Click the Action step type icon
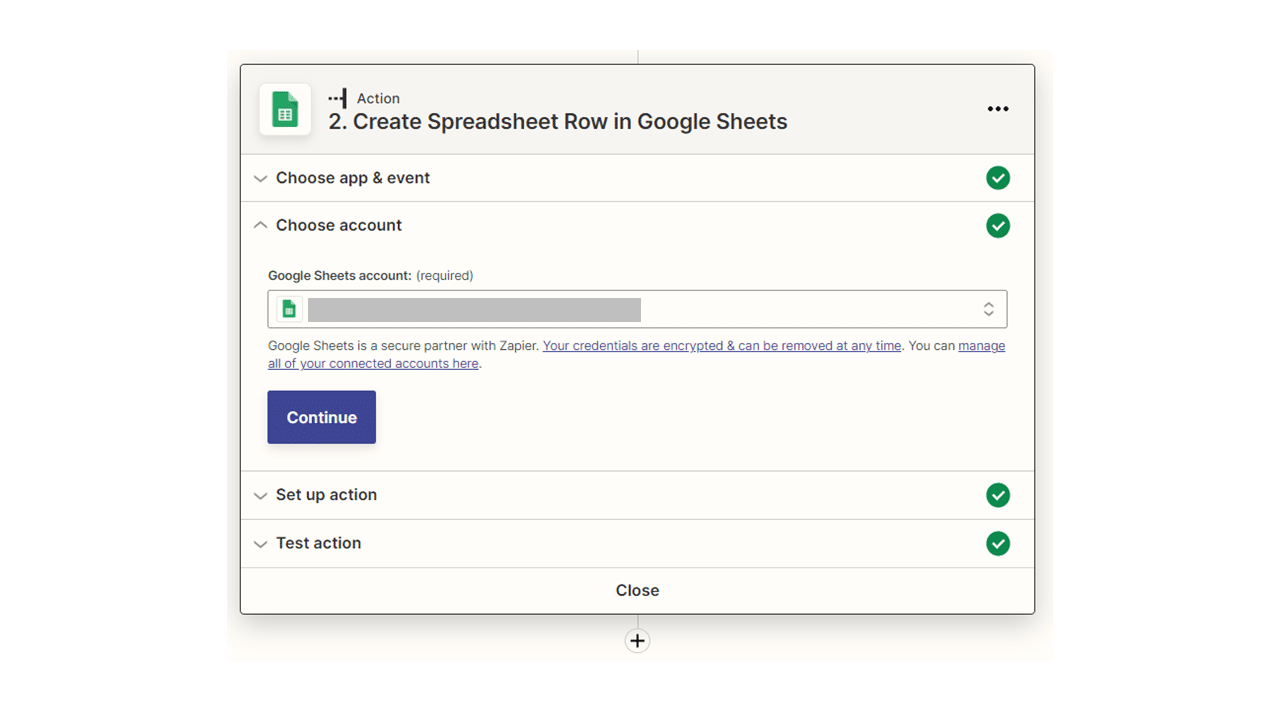Image resolution: width=1280 pixels, height=720 pixels. click(337, 98)
